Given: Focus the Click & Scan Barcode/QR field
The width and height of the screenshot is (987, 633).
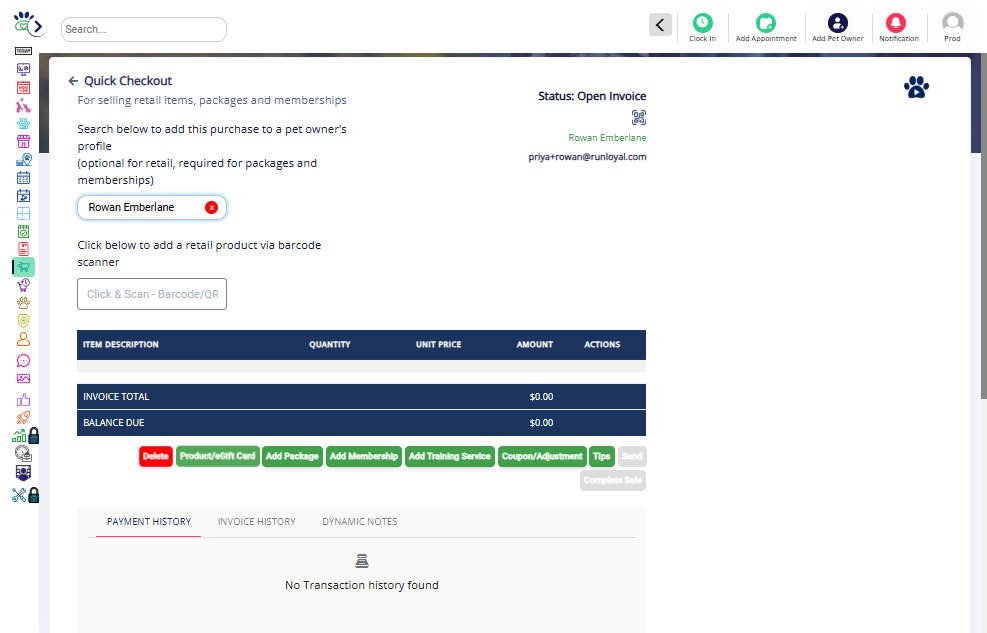Looking at the screenshot, I should [152, 294].
